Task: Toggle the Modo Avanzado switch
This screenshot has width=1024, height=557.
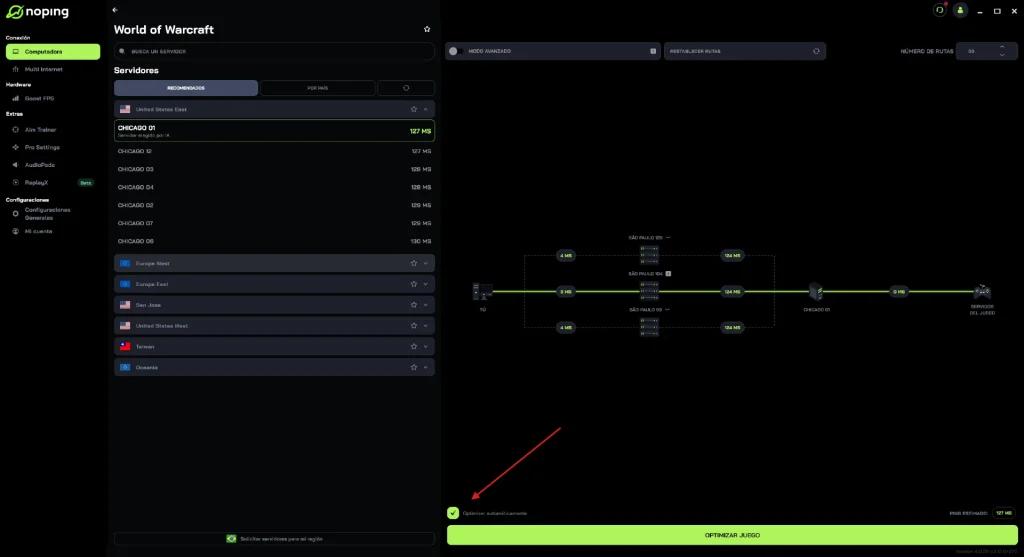Action: click(455, 51)
